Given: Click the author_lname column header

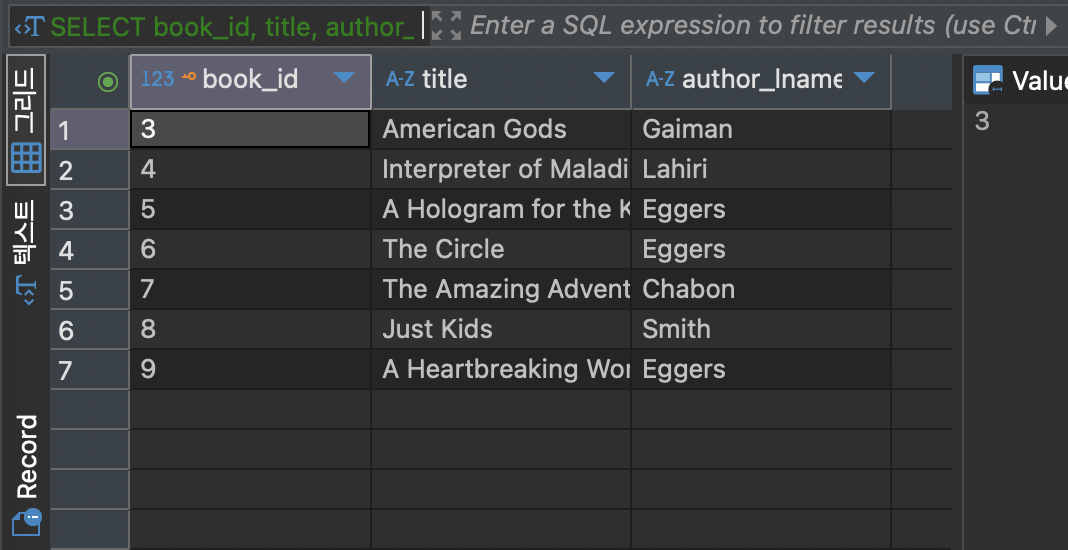Looking at the screenshot, I should [761, 81].
